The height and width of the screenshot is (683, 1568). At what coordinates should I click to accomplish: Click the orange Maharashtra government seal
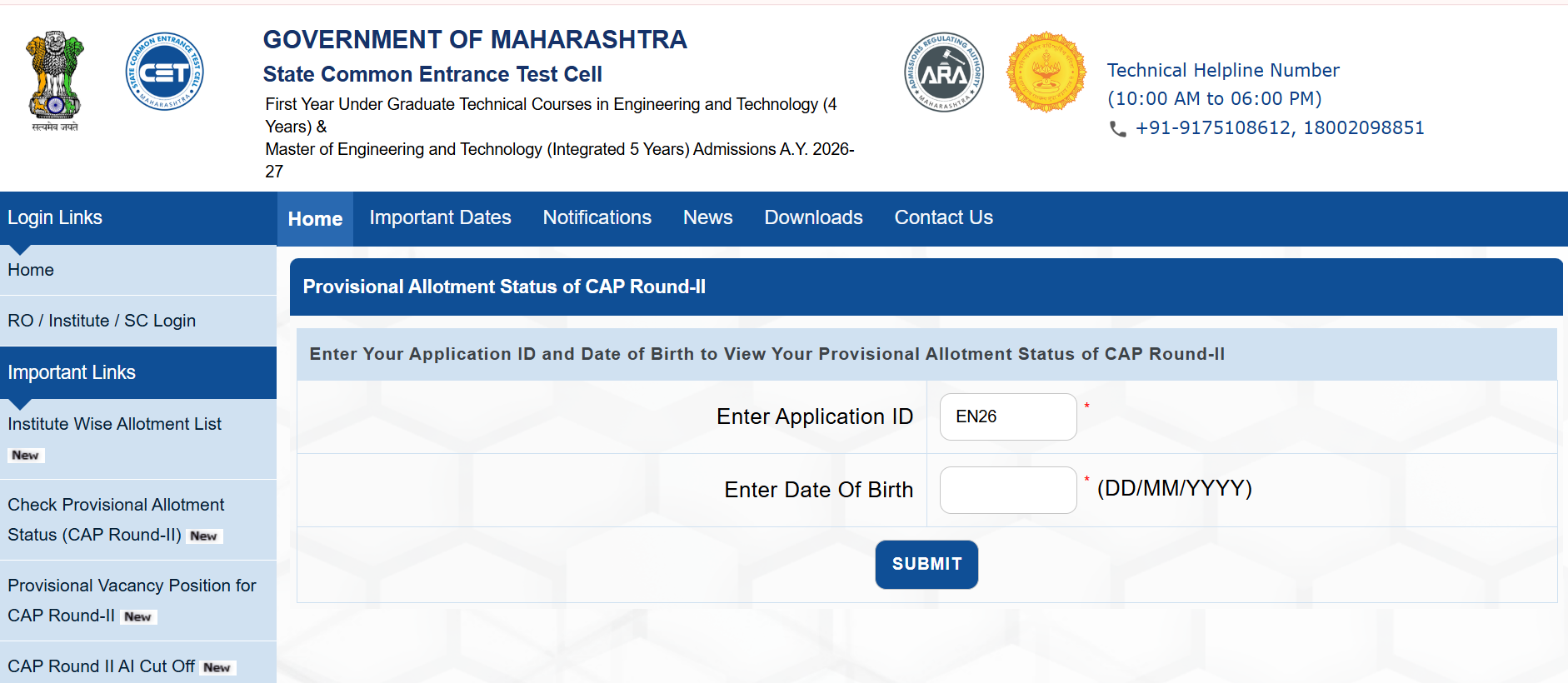pos(1046,72)
